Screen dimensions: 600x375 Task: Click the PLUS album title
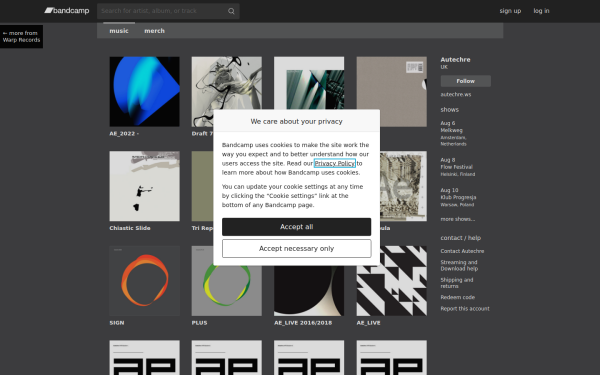click(199, 323)
